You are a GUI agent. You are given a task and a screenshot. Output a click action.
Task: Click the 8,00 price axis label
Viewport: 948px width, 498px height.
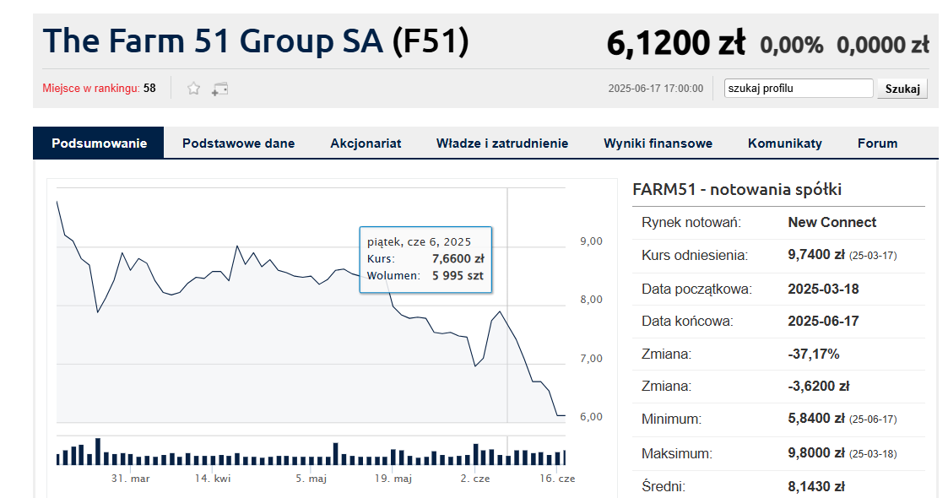(591, 299)
